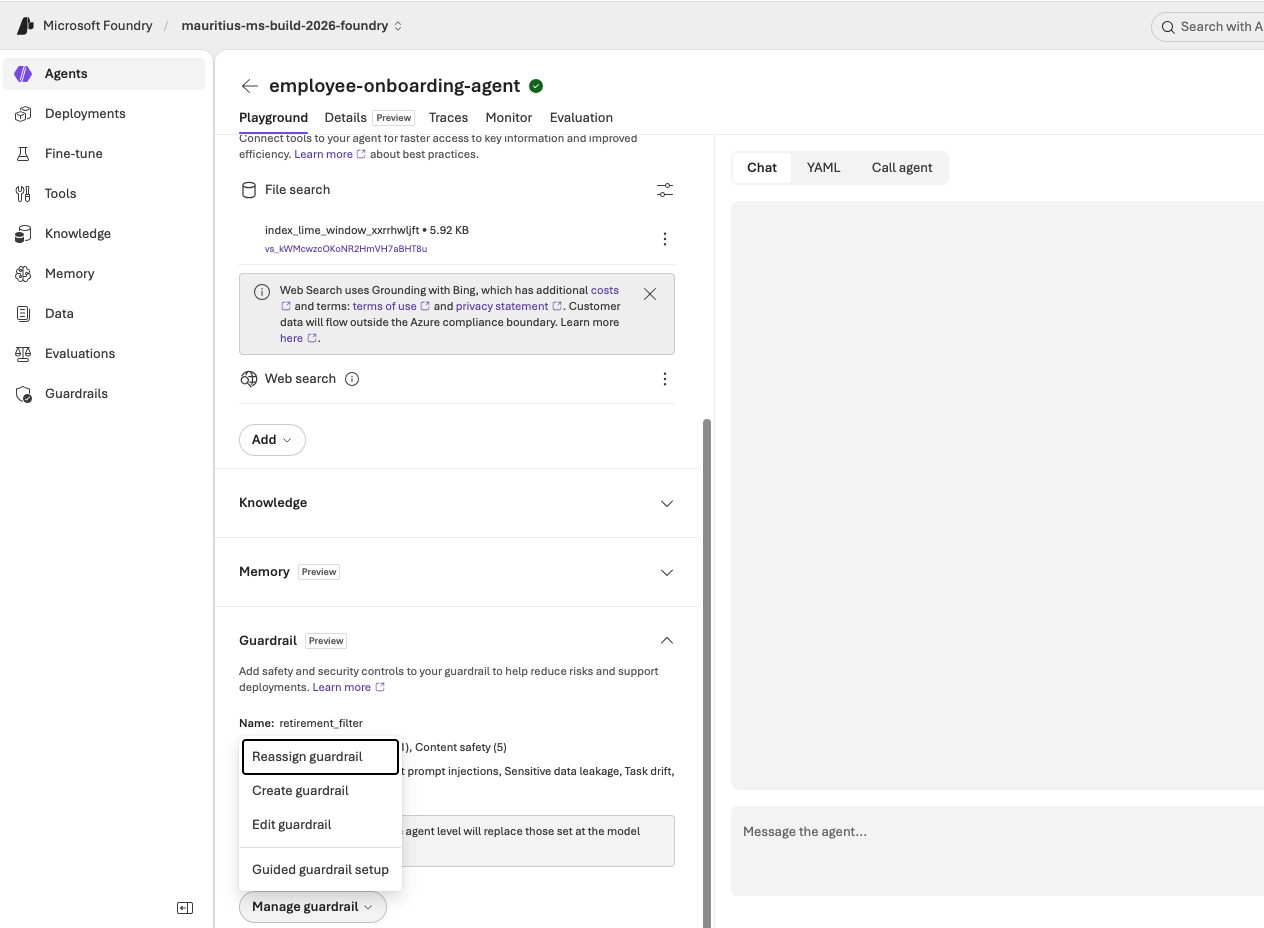Click the back arrow beside agent name
Viewport: 1264px width, 928px height.
pos(250,86)
